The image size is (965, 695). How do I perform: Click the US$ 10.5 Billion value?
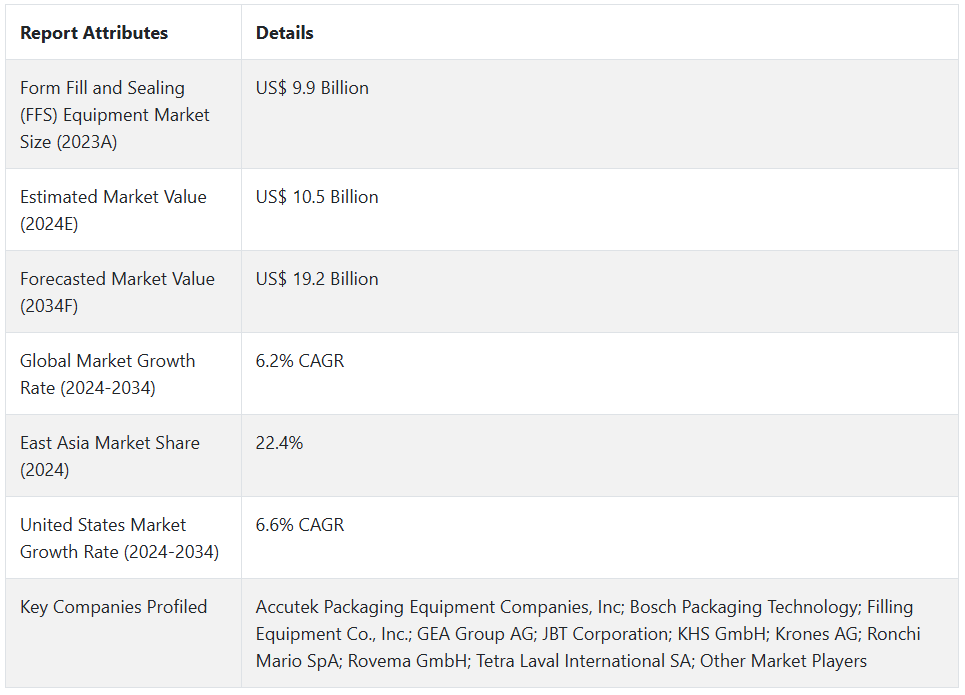(x=317, y=197)
